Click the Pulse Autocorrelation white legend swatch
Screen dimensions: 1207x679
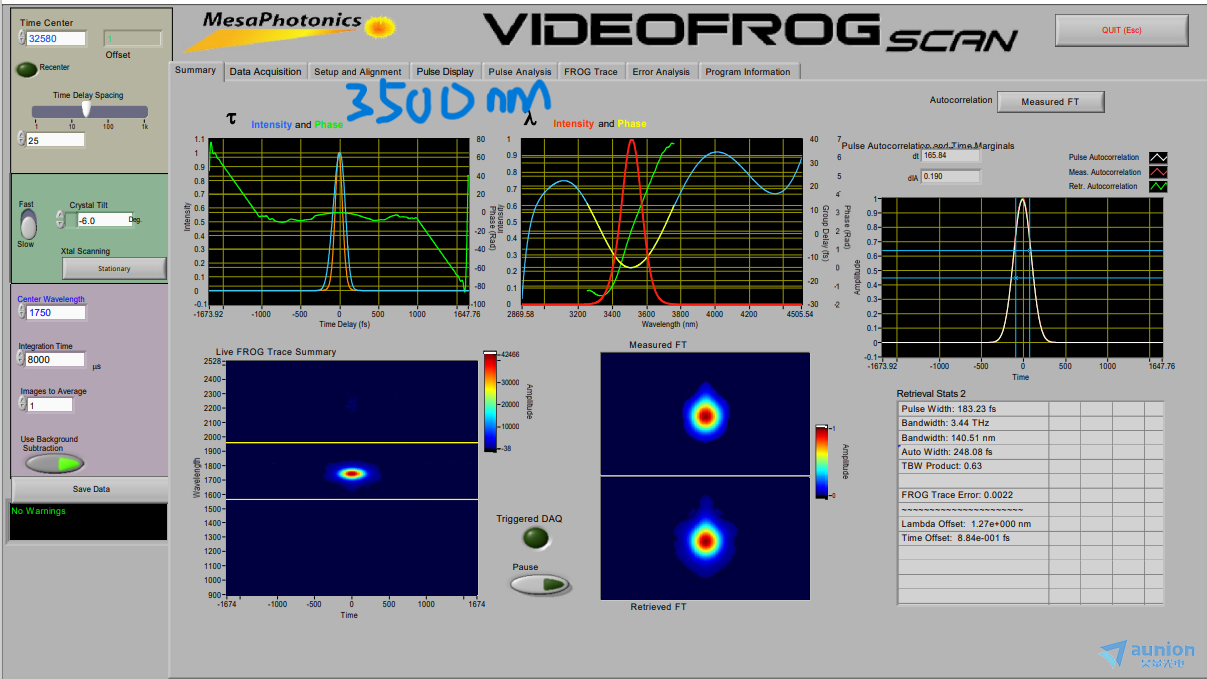1159,157
